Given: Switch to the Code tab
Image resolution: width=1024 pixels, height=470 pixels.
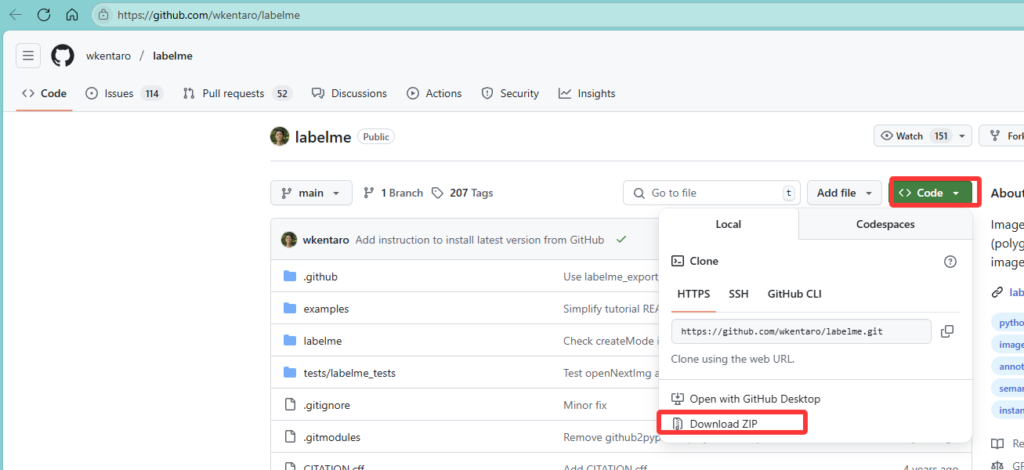Looking at the screenshot, I should (x=44, y=93).
